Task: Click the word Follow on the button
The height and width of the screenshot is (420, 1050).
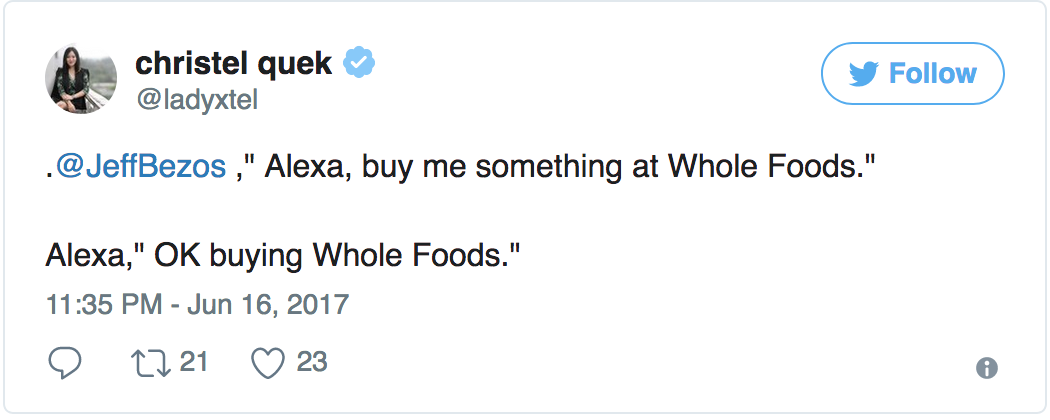Action: pyautogui.click(x=932, y=74)
